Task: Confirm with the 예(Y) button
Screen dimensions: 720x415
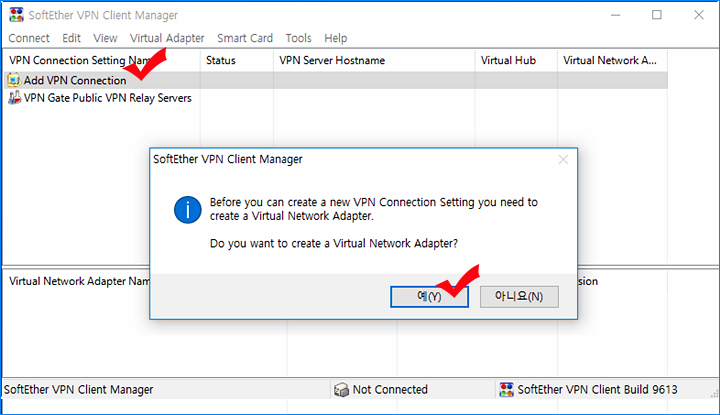Action: [x=429, y=297]
